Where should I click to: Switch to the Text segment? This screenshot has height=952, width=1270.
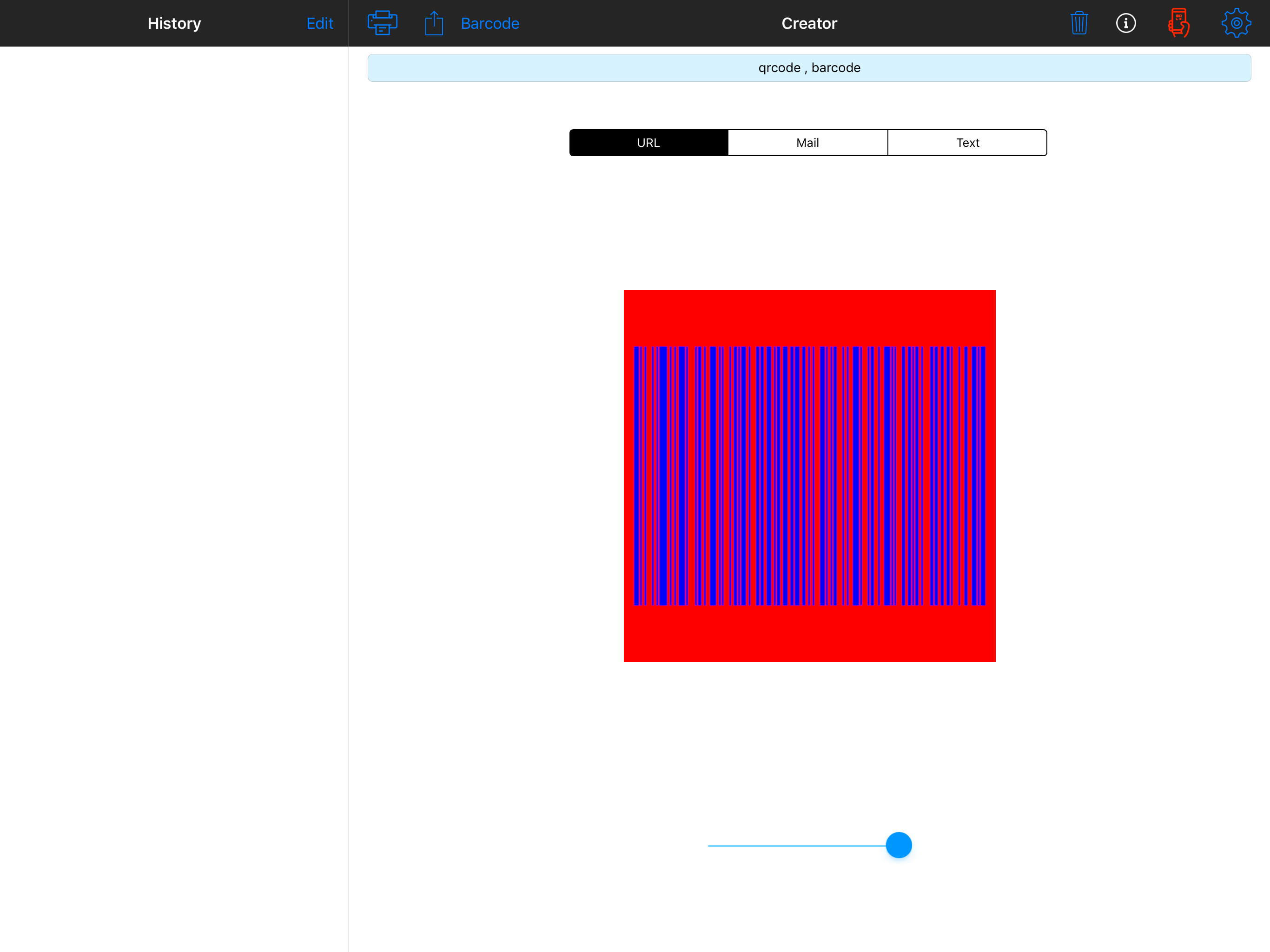(967, 142)
